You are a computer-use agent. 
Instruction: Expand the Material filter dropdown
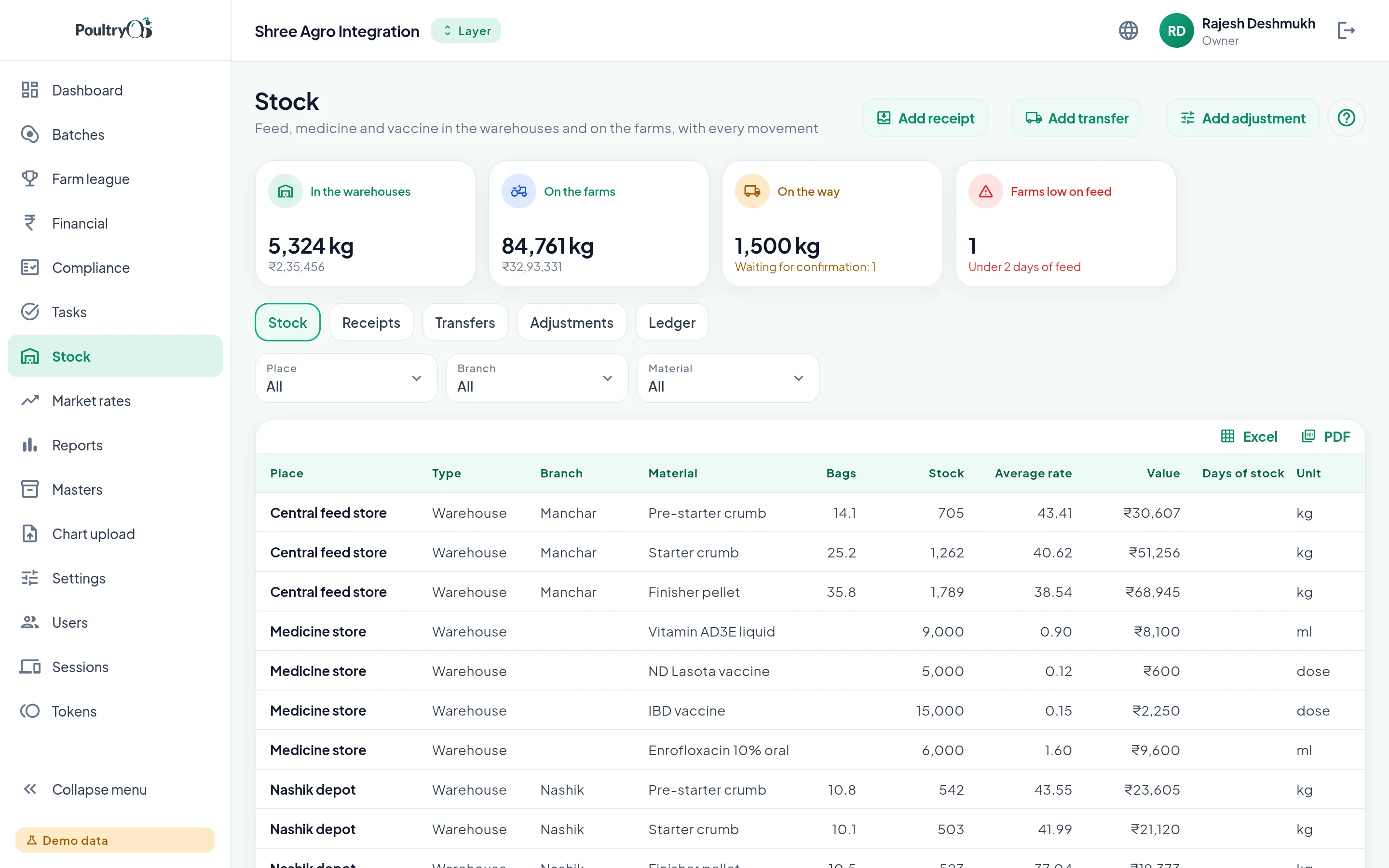click(x=728, y=378)
